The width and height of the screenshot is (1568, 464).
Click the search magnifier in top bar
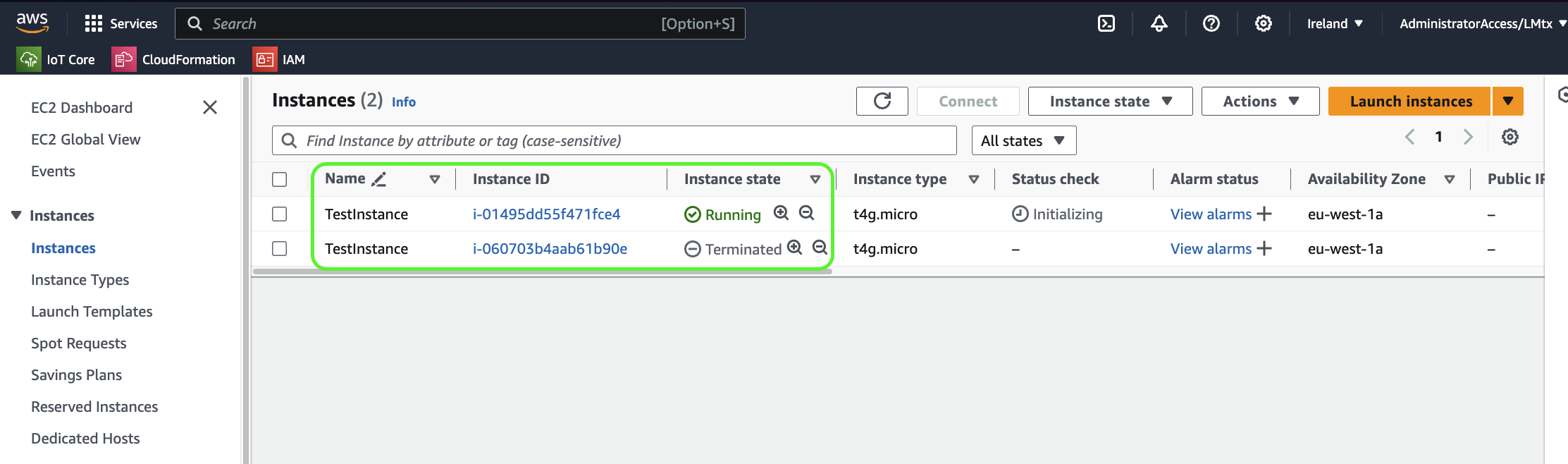(x=195, y=23)
